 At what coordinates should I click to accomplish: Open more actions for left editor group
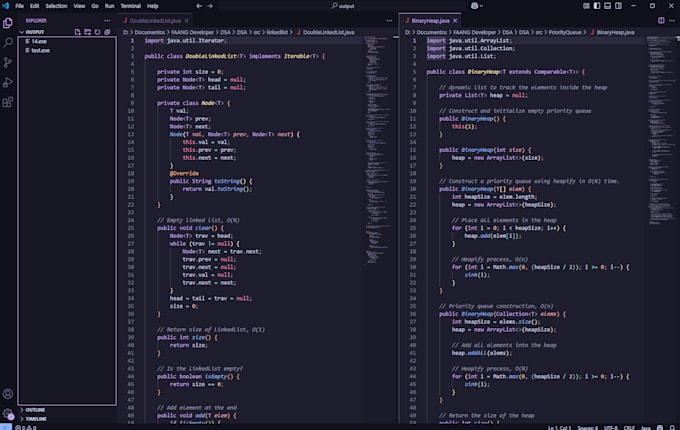pos(389,20)
